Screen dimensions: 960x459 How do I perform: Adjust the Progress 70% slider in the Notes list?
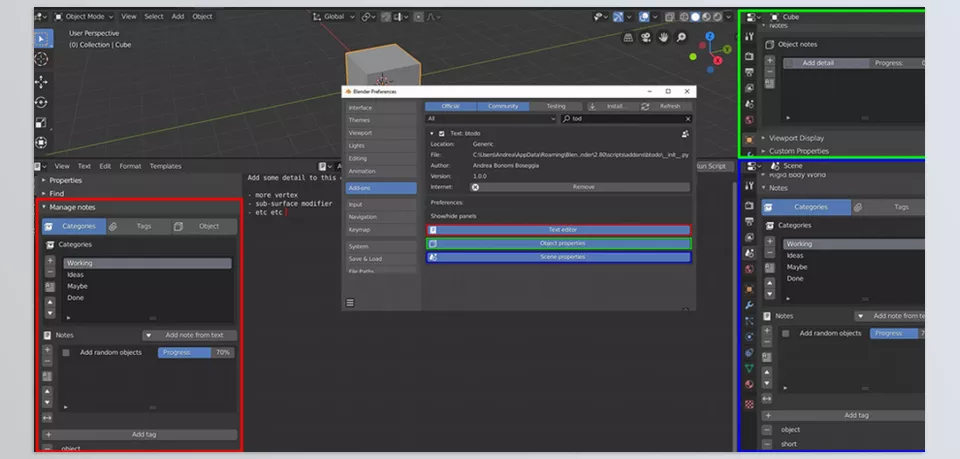pos(196,353)
